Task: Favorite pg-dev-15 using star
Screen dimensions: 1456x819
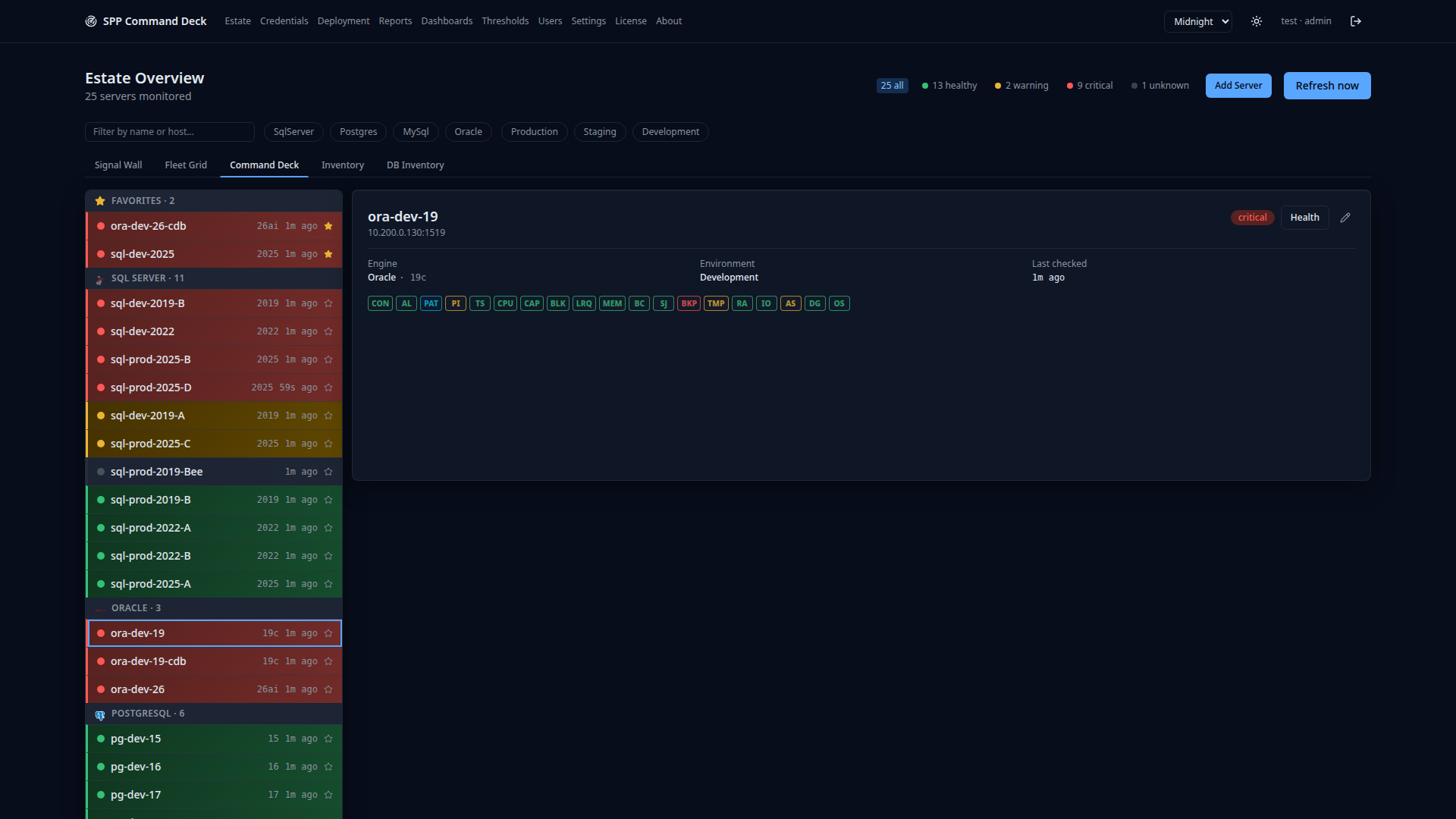Action: click(328, 739)
